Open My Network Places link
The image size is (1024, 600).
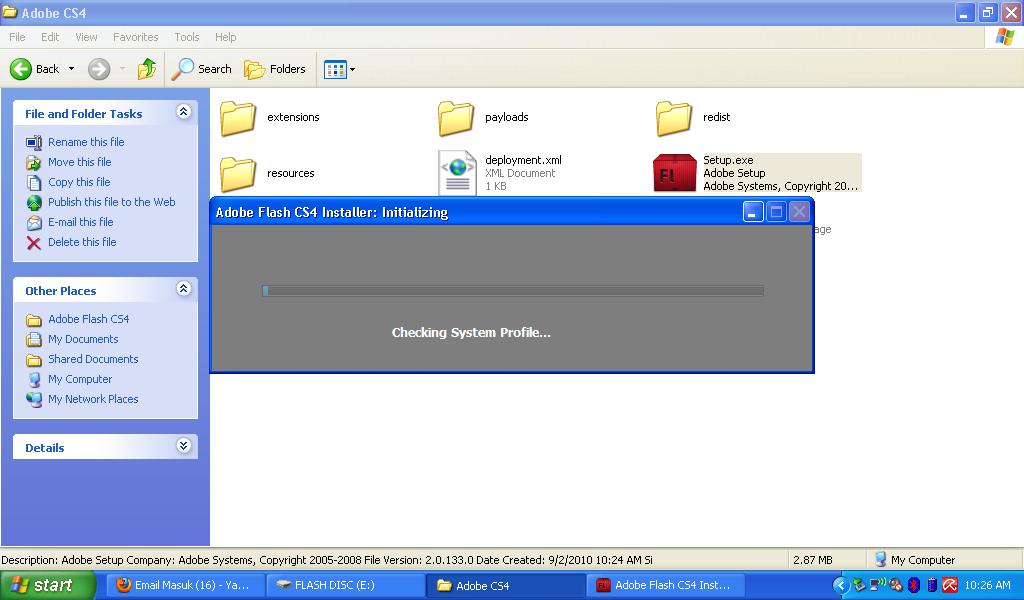93,399
